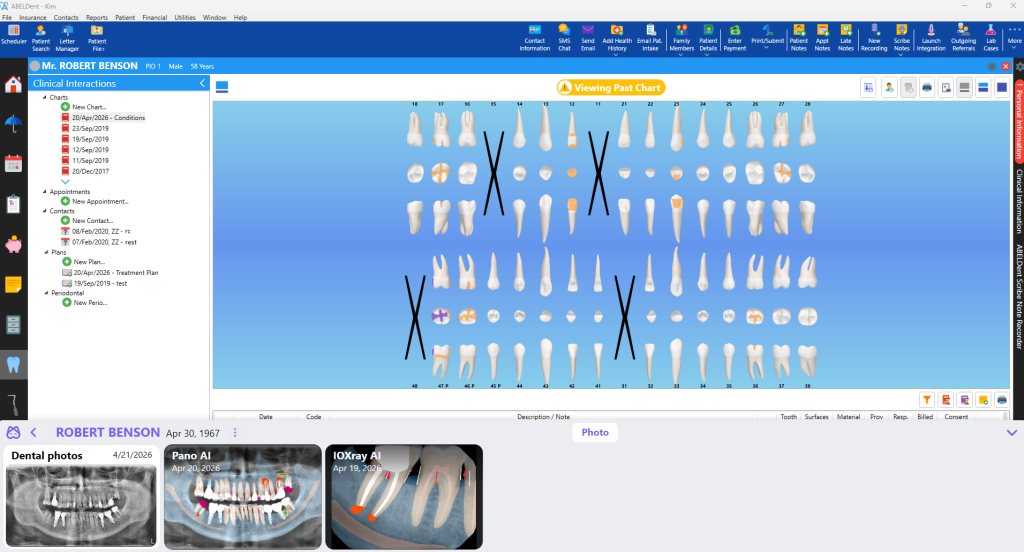The height and width of the screenshot is (552, 1024).
Task: Open Patient Search tool
Action: pyautogui.click(x=40, y=38)
